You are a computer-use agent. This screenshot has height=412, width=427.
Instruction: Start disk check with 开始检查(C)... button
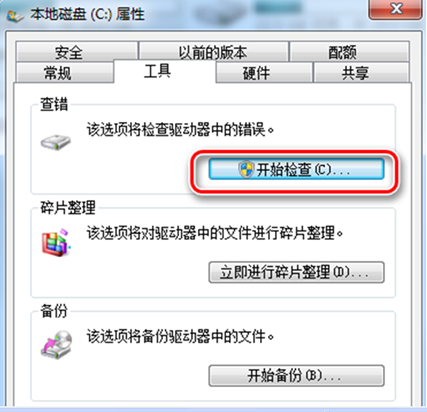296,169
